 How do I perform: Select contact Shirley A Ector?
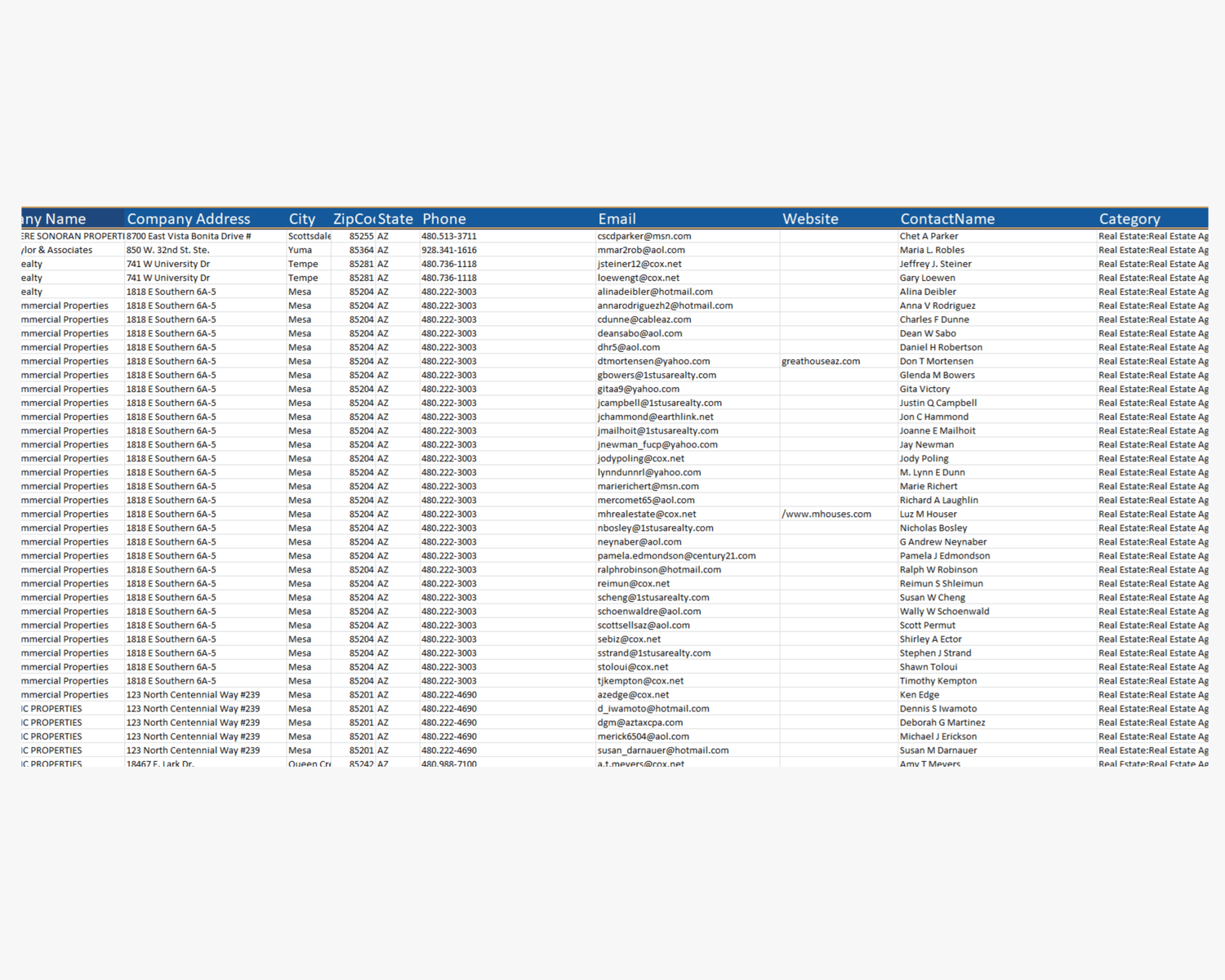(931, 639)
